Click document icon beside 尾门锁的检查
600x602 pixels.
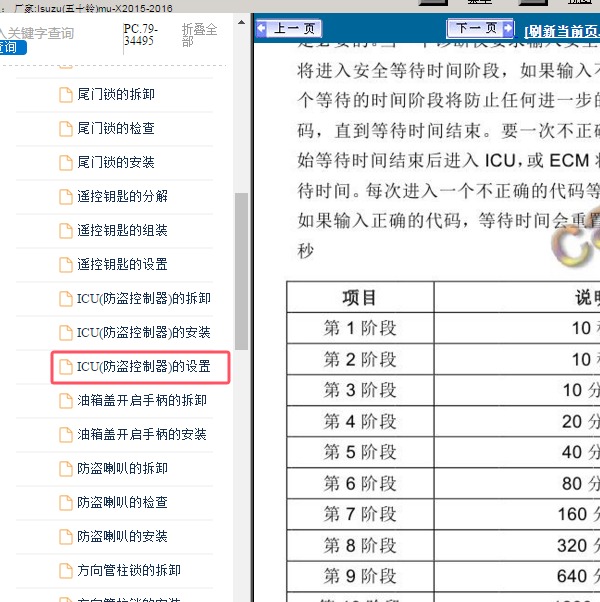pos(66,129)
